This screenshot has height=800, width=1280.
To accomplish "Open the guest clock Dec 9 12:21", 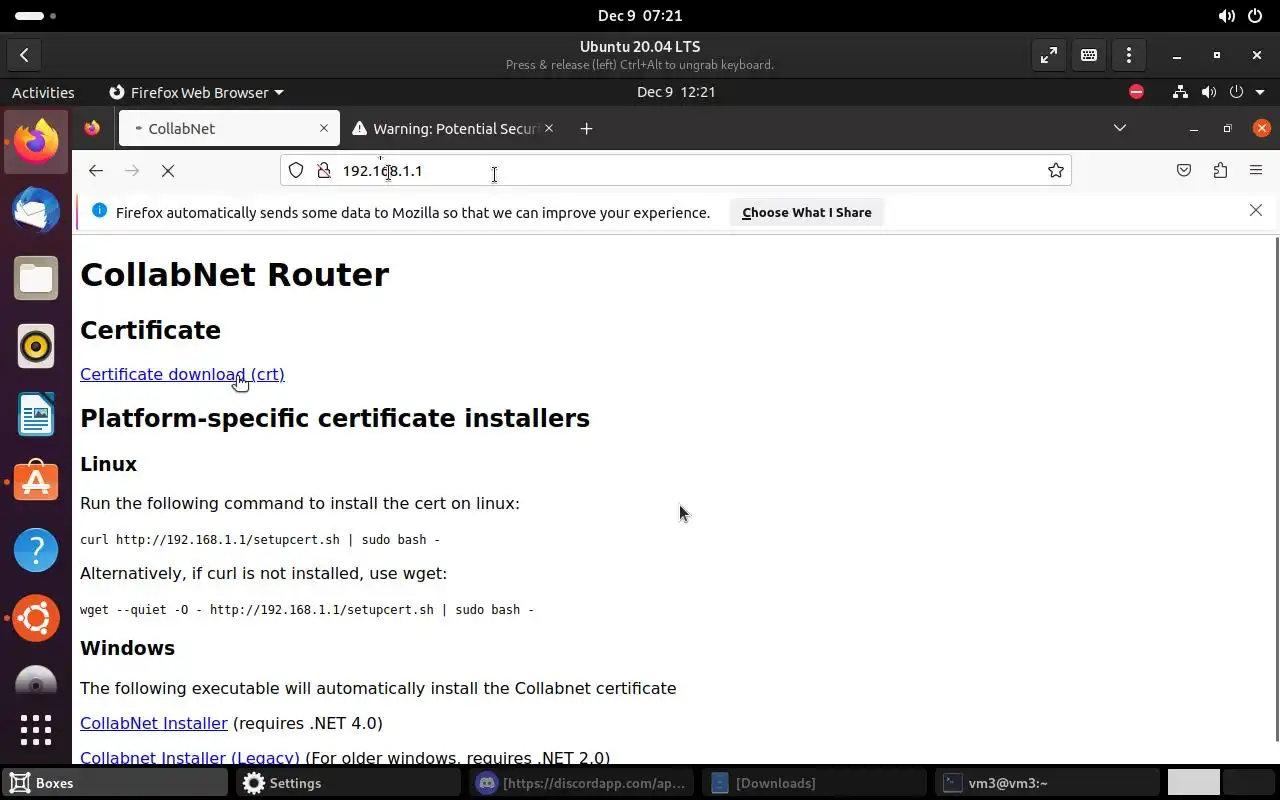I will pos(676,92).
